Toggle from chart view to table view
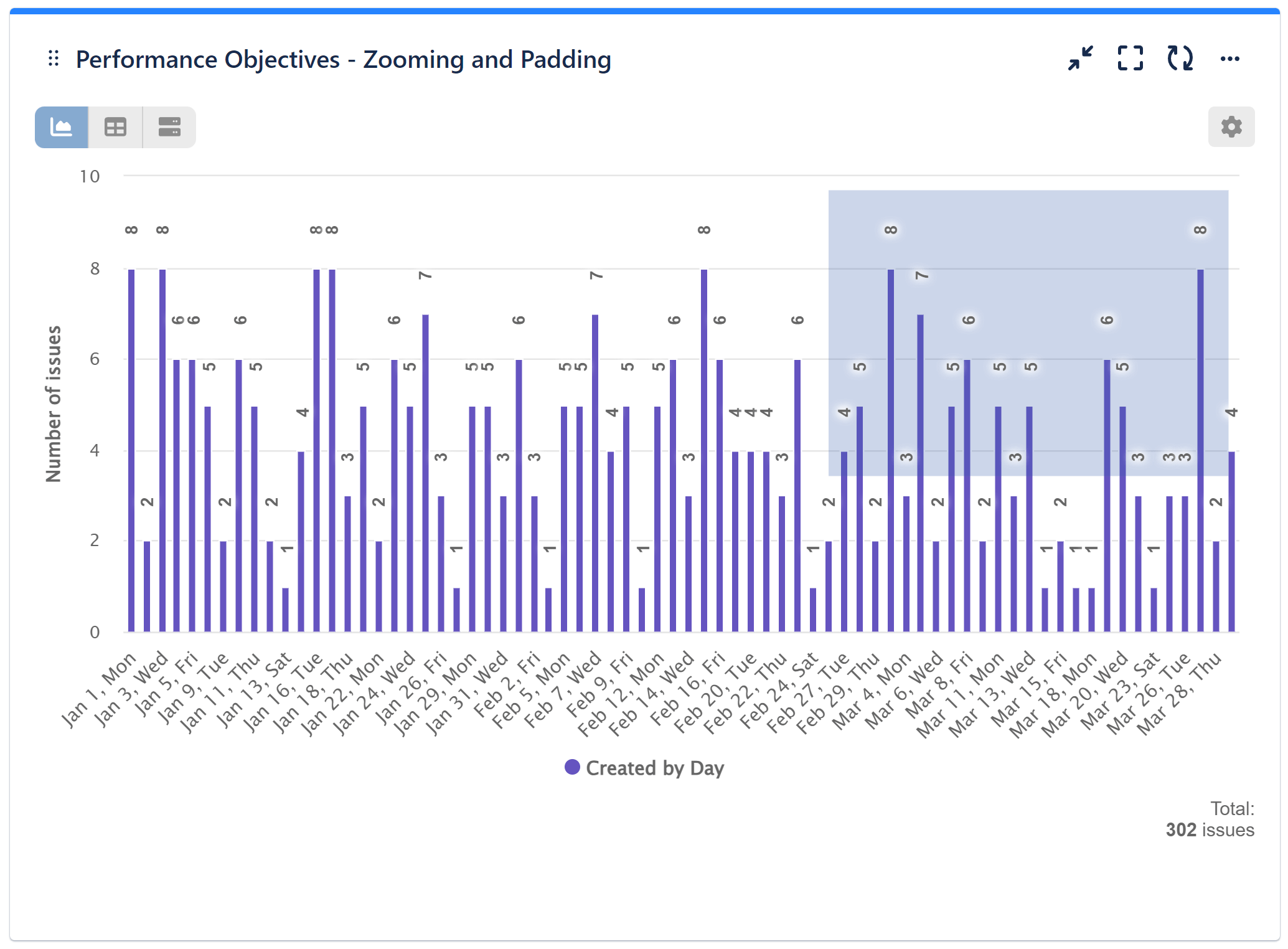Image resolution: width=1288 pixels, height=949 pixels. pos(116,126)
